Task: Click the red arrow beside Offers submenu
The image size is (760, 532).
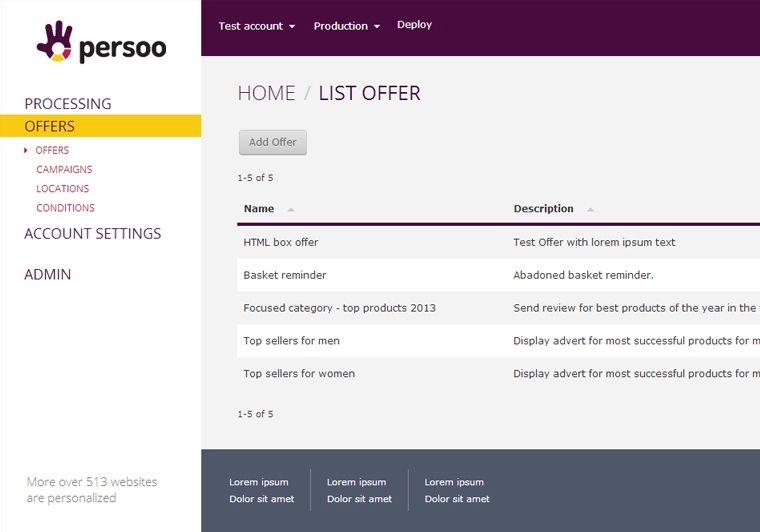Action: tap(26, 150)
